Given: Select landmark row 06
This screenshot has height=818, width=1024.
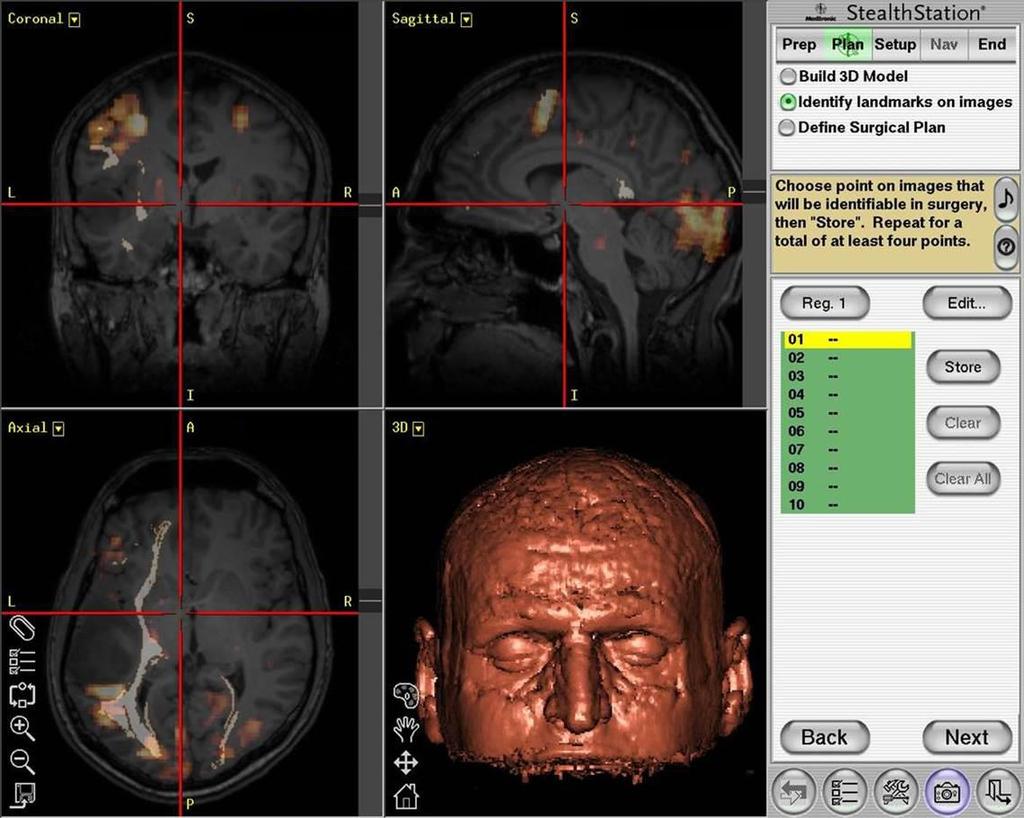Looking at the screenshot, I should pyautogui.click(x=847, y=431).
